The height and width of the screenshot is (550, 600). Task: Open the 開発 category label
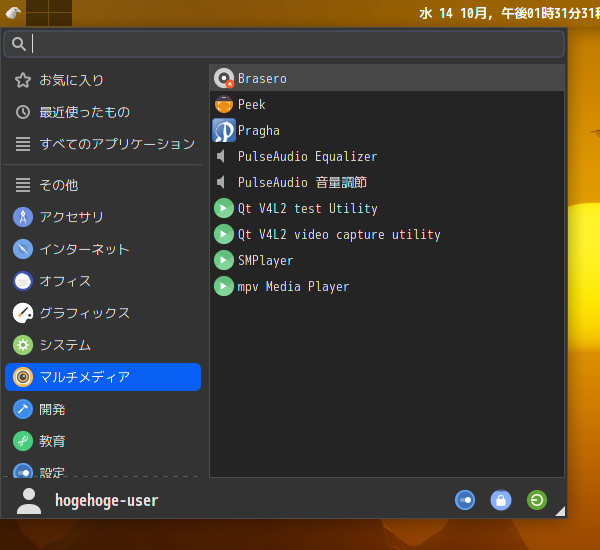point(52,410)
